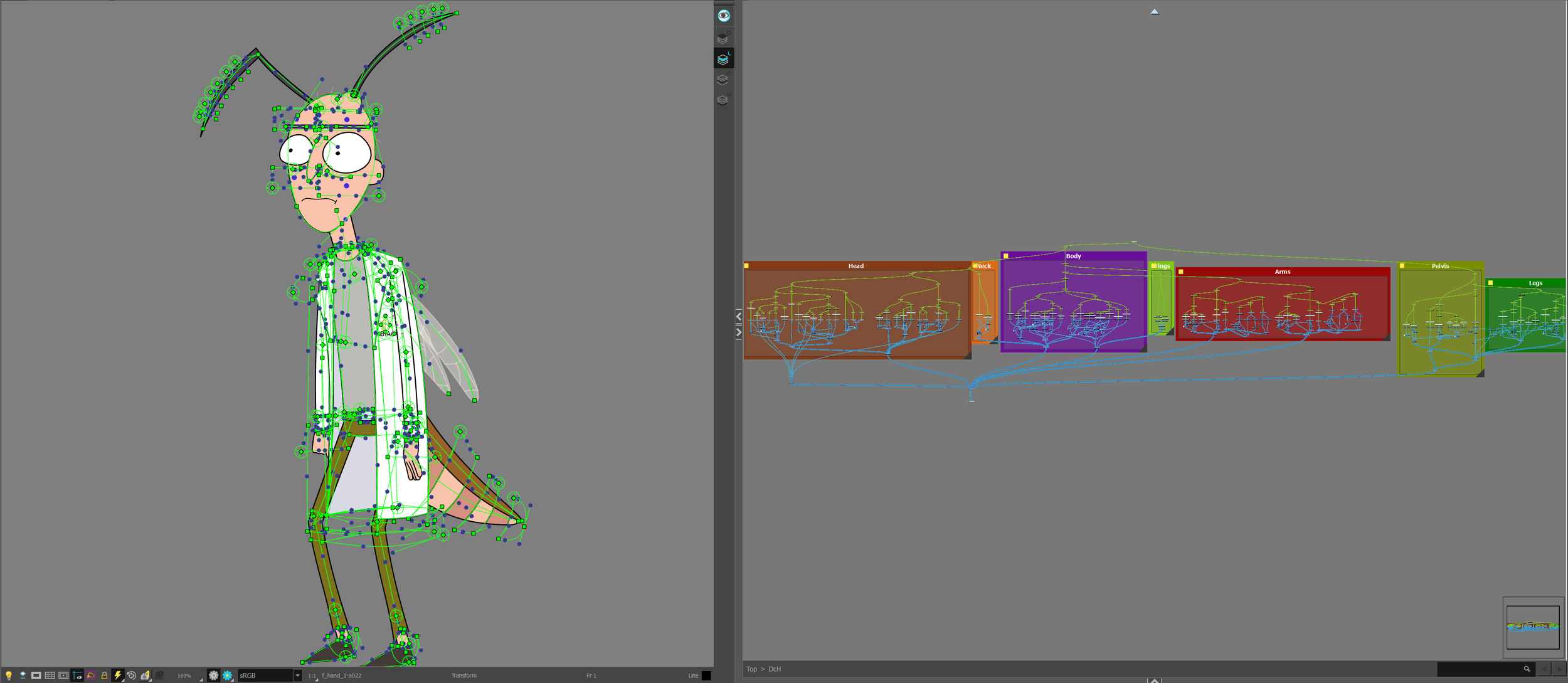This screenshot has width=1568, height=683.
Task: Click the 1:1 aspect ratio indicator
Action: [312, 675]
